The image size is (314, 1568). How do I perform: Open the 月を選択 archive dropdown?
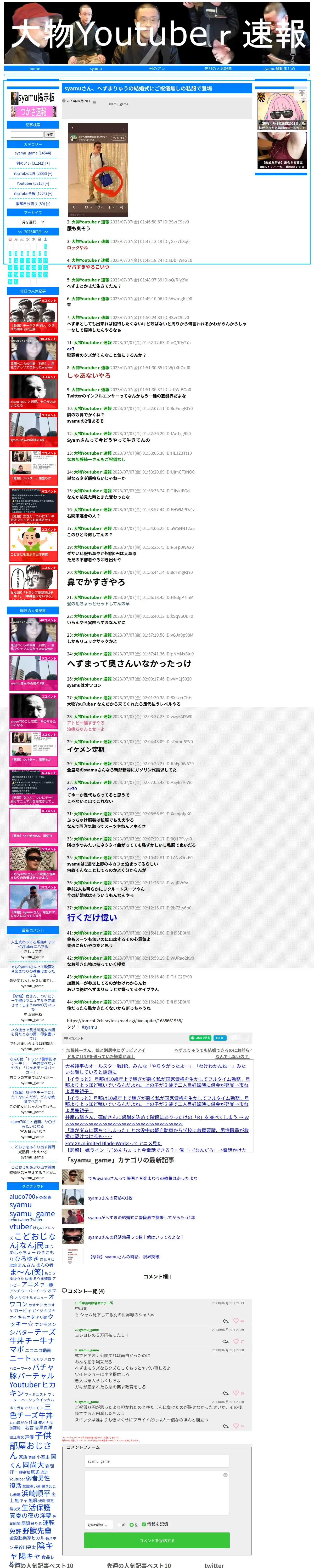[x=33, y=222]
